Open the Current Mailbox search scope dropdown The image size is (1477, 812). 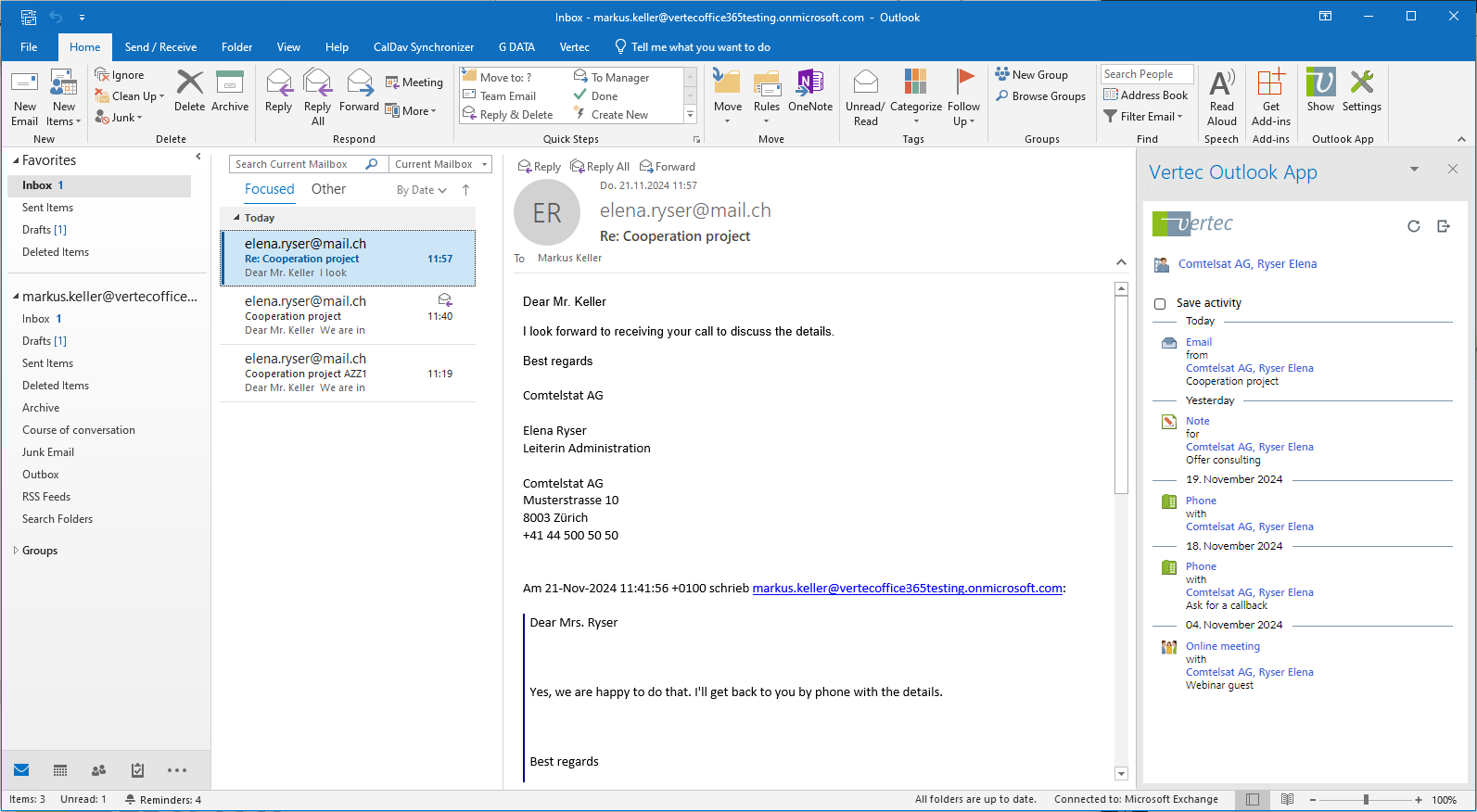click(440, 164)
